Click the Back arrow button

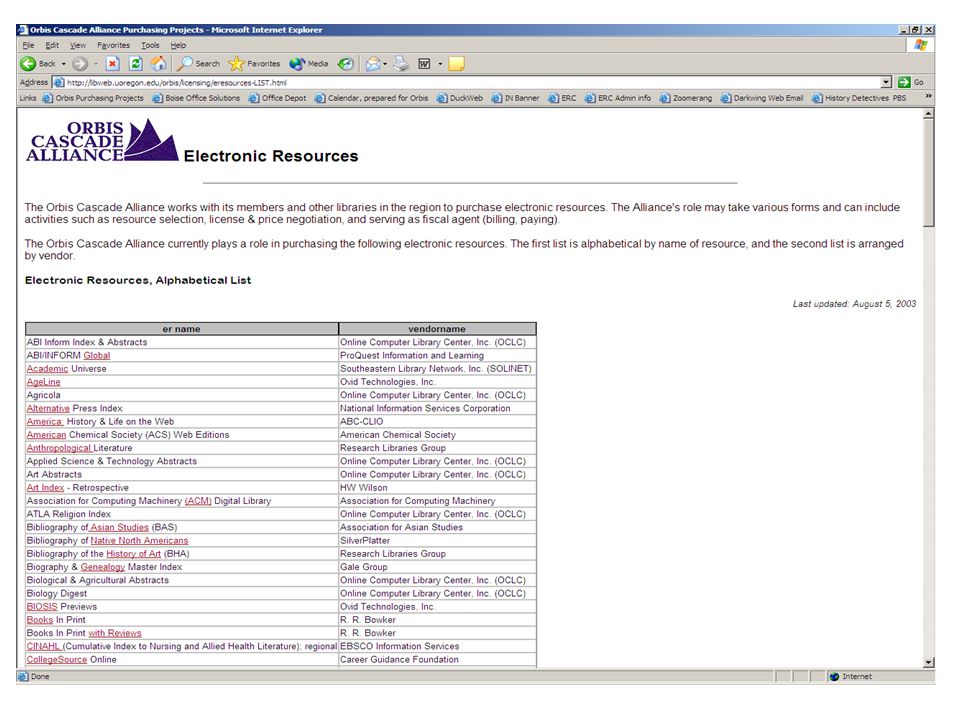38,64
